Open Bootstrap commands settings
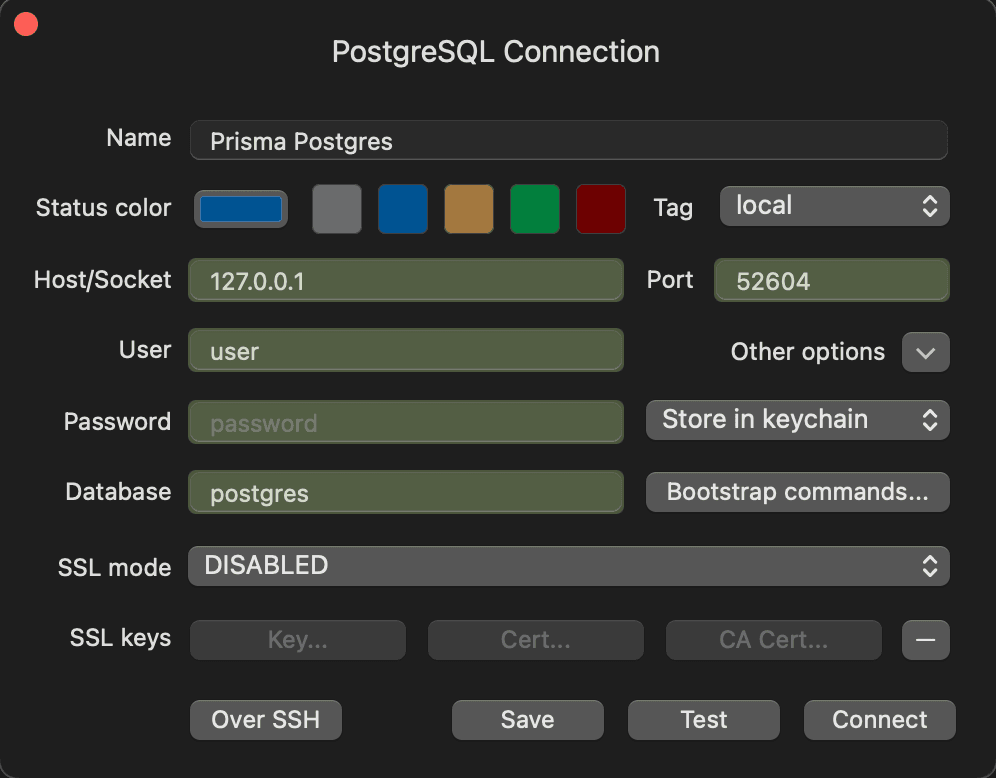The width and height of the screenshot is (996, 778). point(797,492)
